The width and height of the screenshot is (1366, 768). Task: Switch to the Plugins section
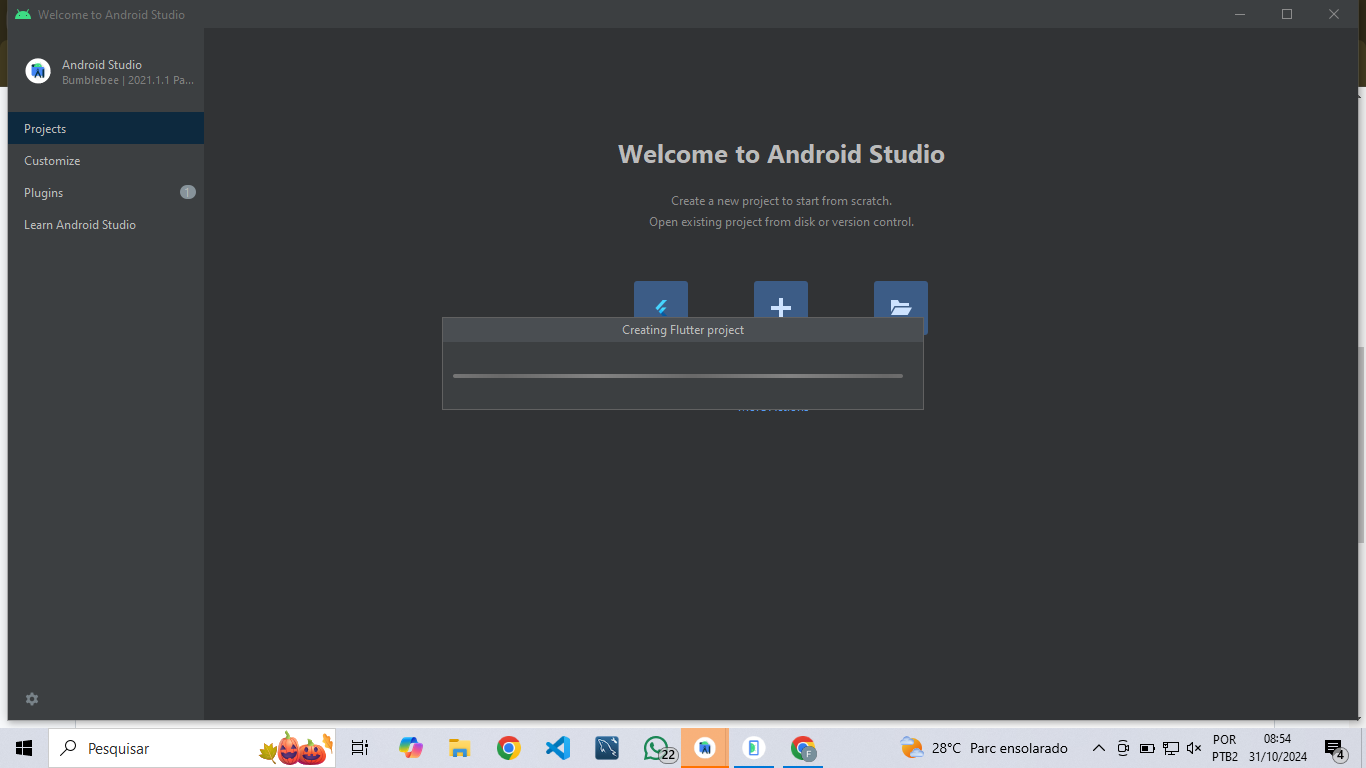point(106,192)
